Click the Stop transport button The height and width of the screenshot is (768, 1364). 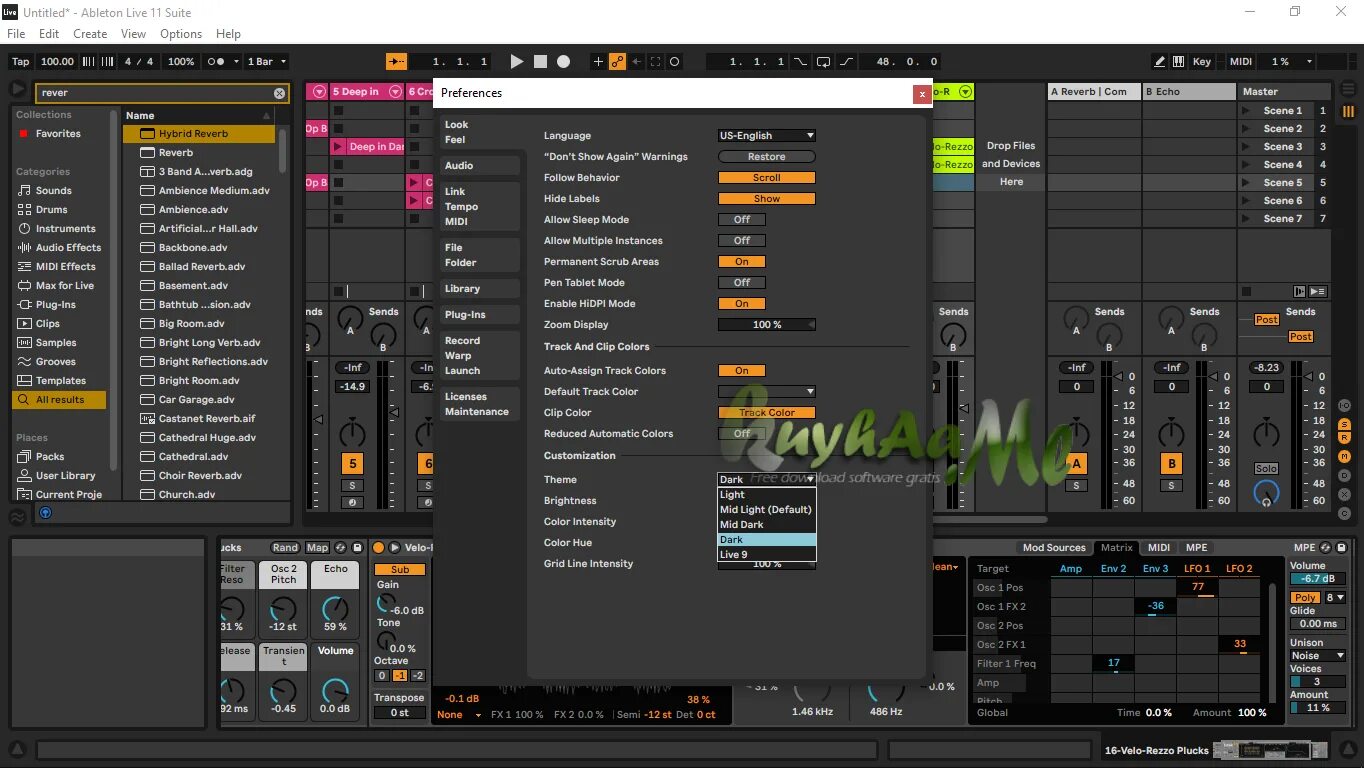coord(540,61)
